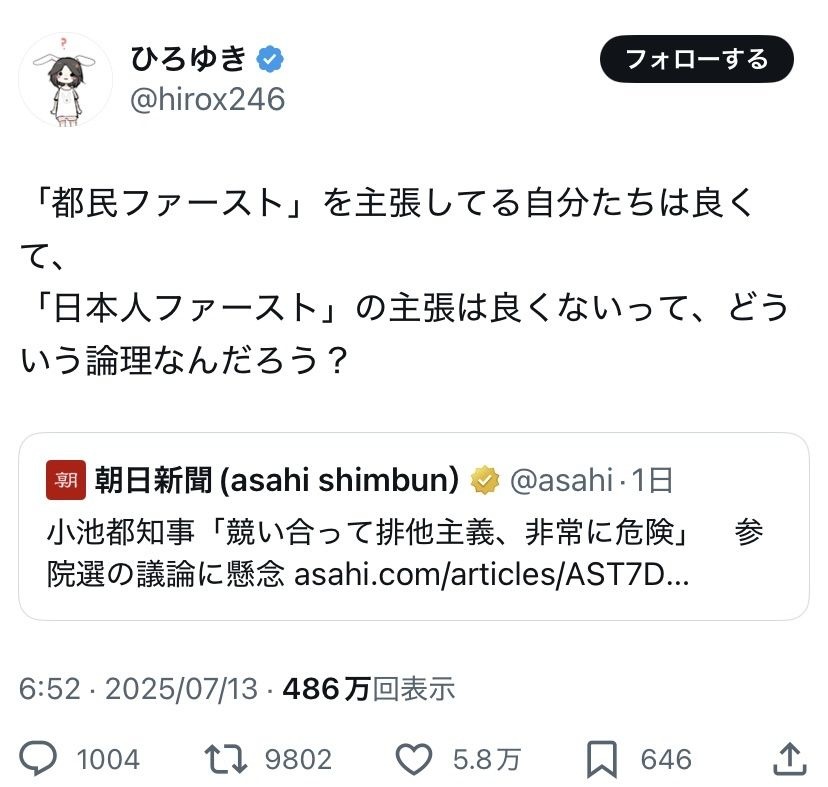828x787 pixels.
Task: Bookmark this post with the bookmark icon
Action: [602, 760]
